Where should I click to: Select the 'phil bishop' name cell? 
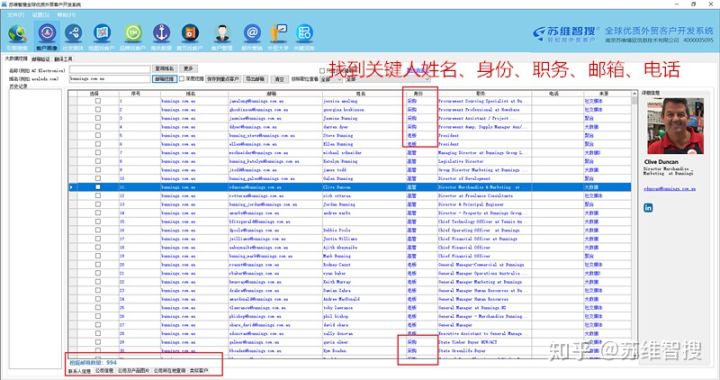click(364, 316)
